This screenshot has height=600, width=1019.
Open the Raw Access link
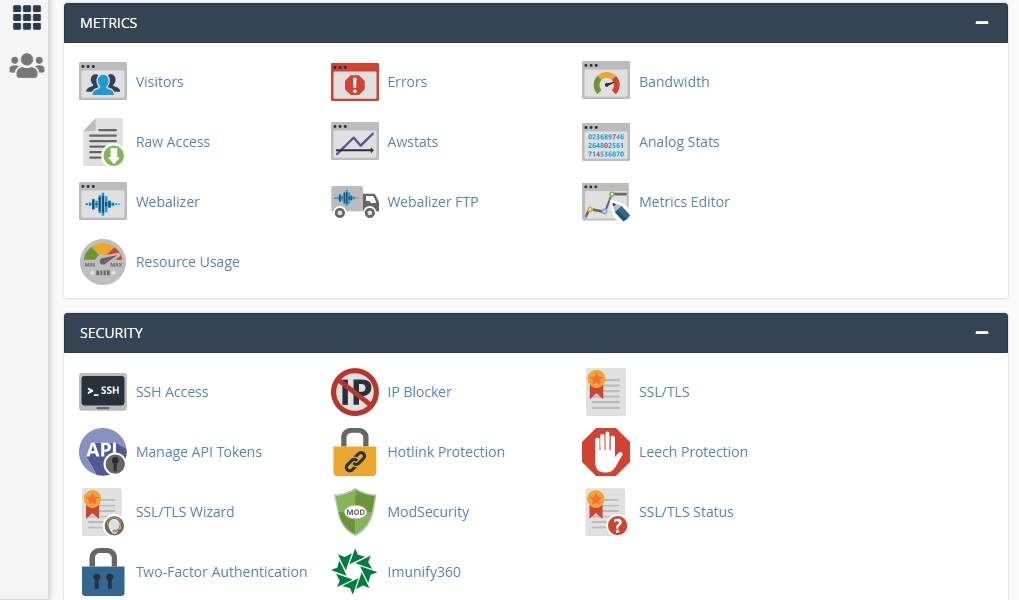tap(173, 142)
